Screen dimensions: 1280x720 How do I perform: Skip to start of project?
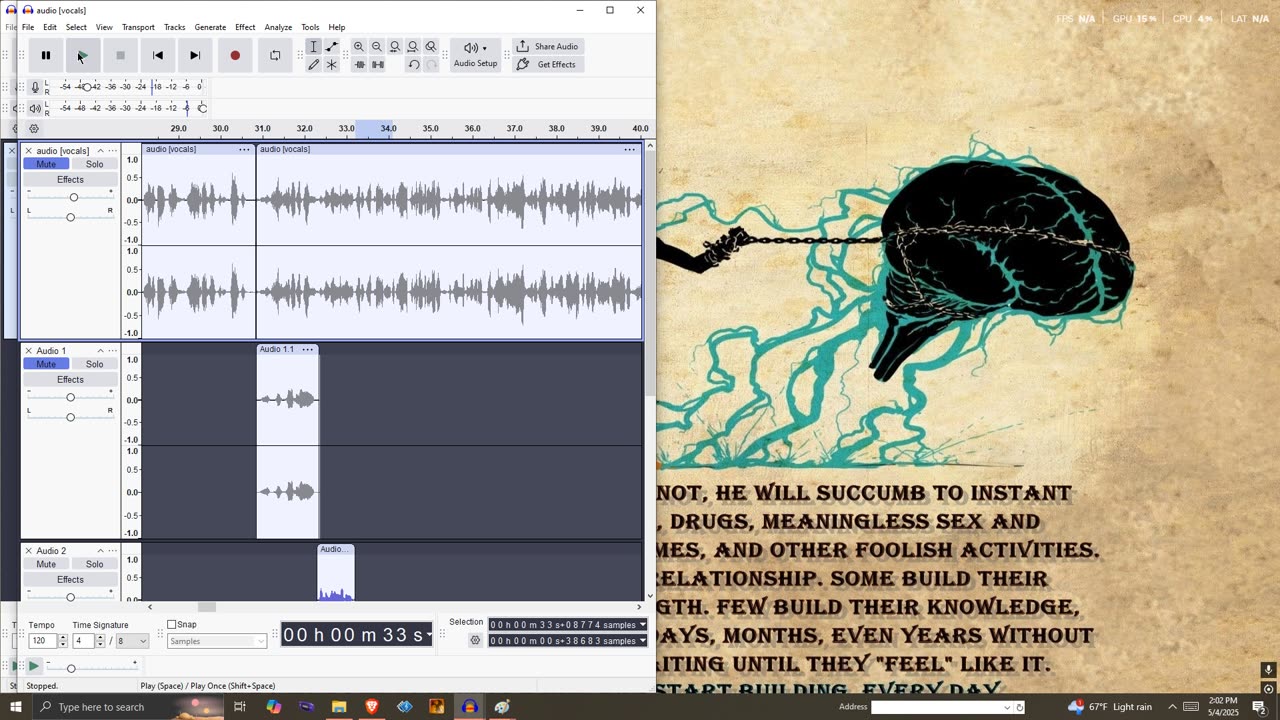click(158, 56)
